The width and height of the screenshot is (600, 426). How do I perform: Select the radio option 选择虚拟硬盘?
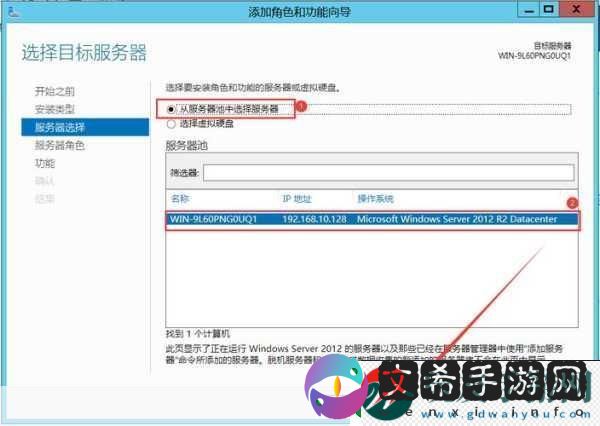171,124
